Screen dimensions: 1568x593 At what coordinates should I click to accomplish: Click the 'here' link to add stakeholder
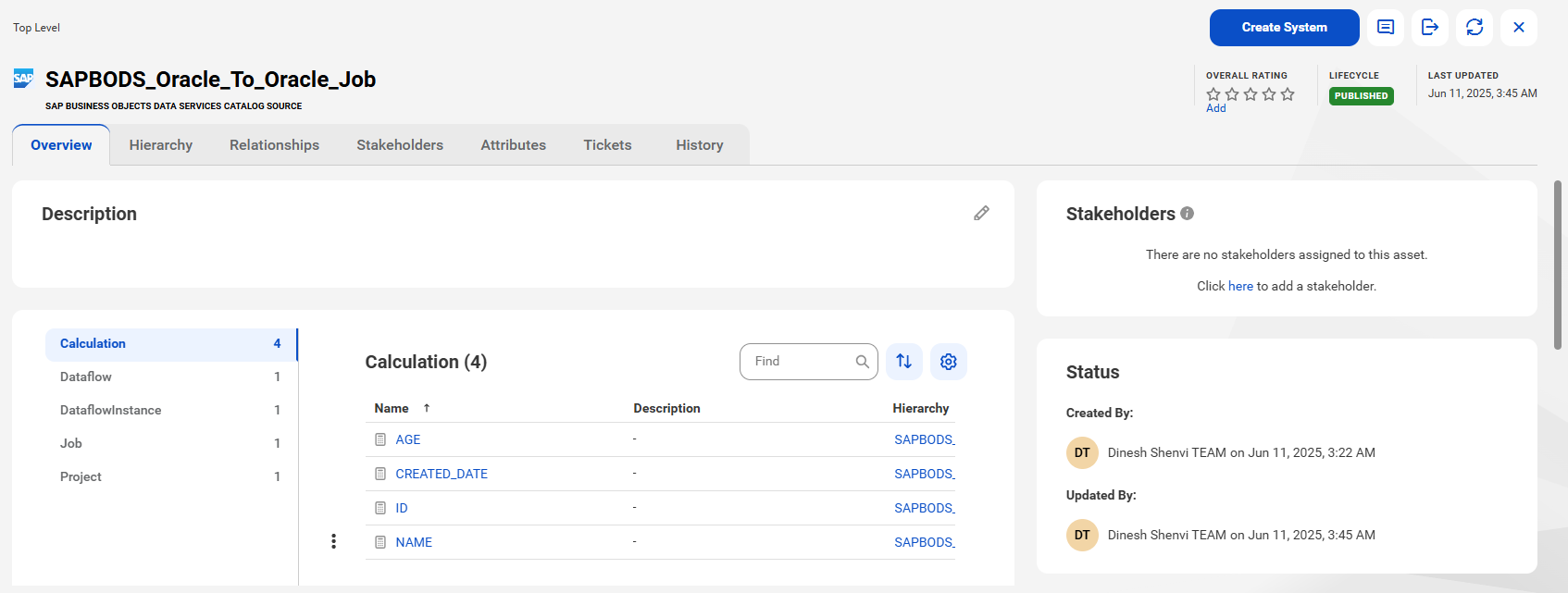pos(1240,286)
